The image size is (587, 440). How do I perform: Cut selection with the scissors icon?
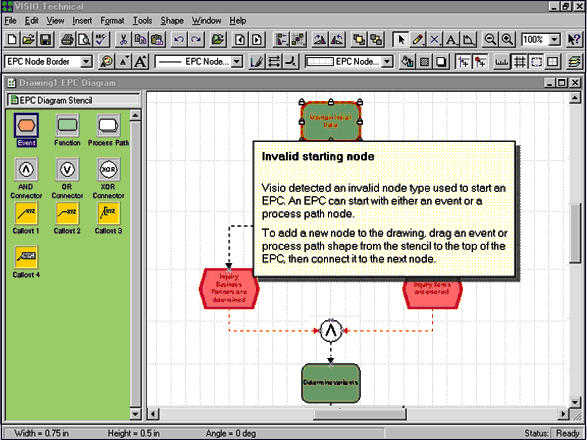coord(124,39)
